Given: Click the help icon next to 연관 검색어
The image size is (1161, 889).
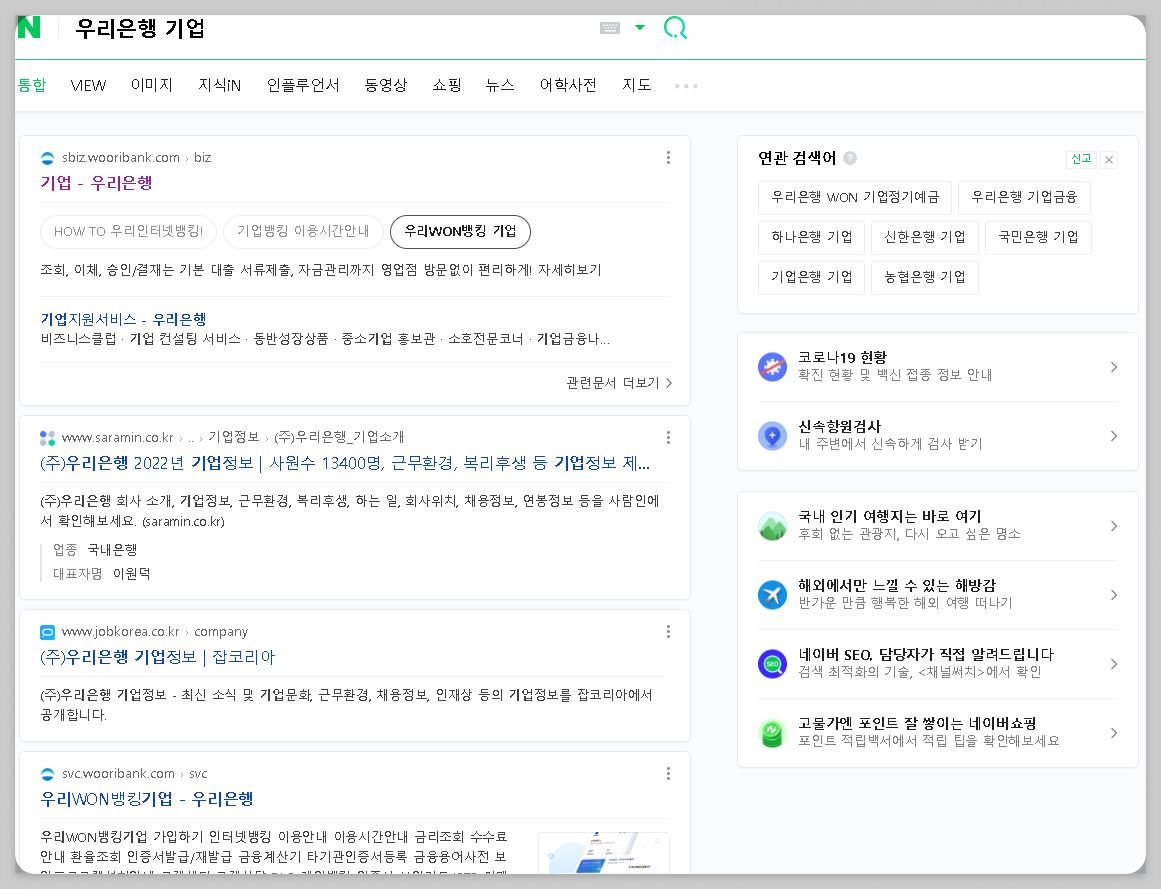Looking at the screenshot, I should coord(850,158).
